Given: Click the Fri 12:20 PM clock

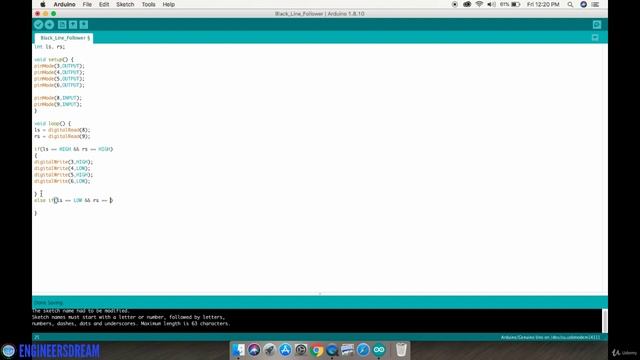Looking at the screenshot, I should [543, 4].
